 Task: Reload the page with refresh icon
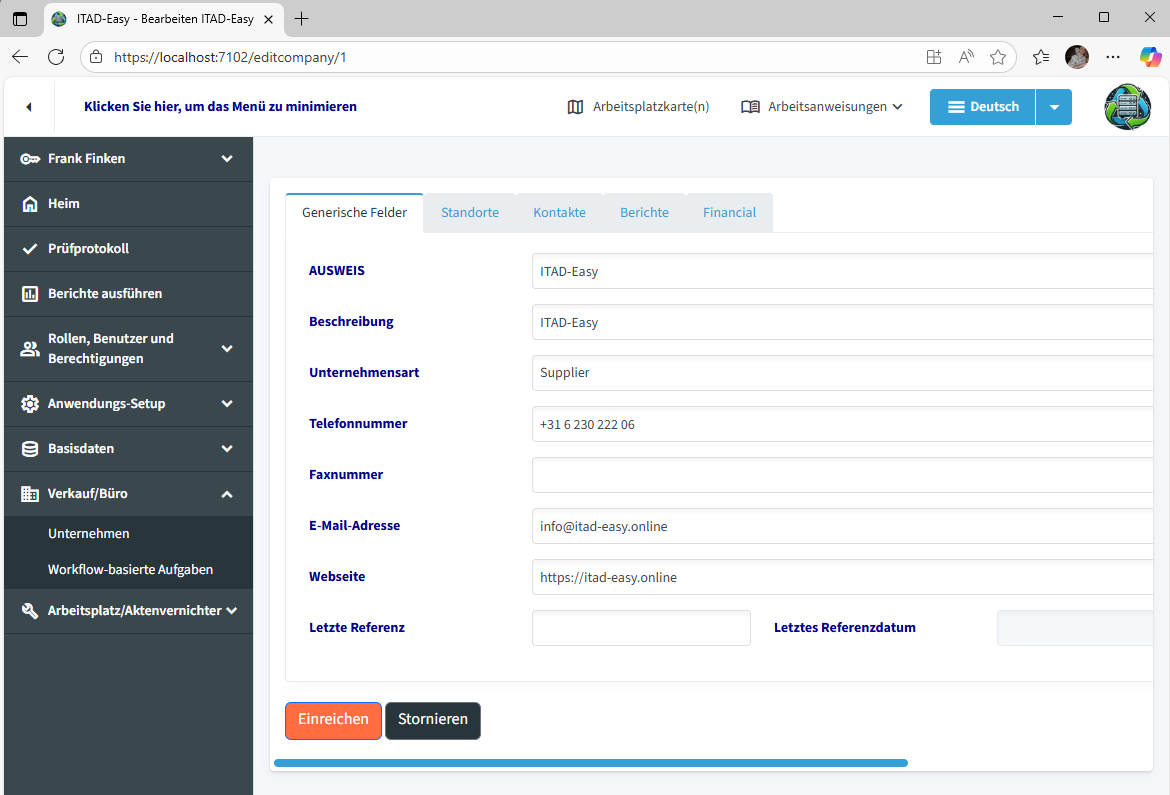(x=56, y=57)
